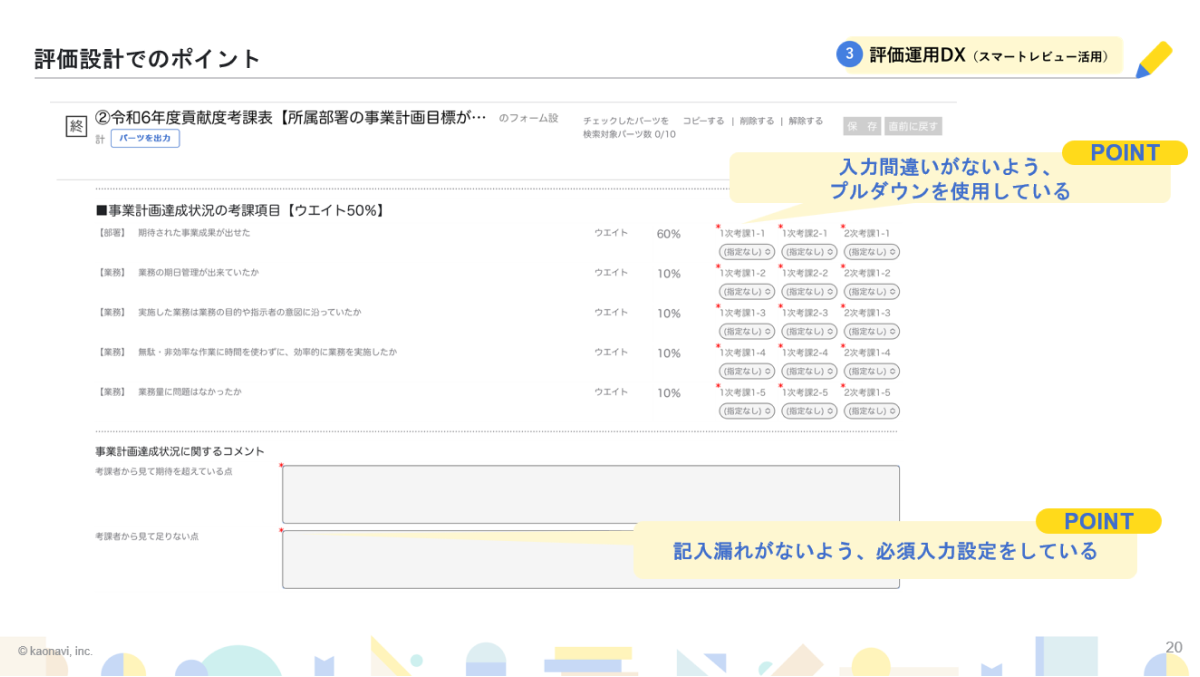Expand the 2次考課1-1 pulldown
Image resolution: width=1200 pixels, height=677 pixels.
pyautogui.click(x=871, y=252)
